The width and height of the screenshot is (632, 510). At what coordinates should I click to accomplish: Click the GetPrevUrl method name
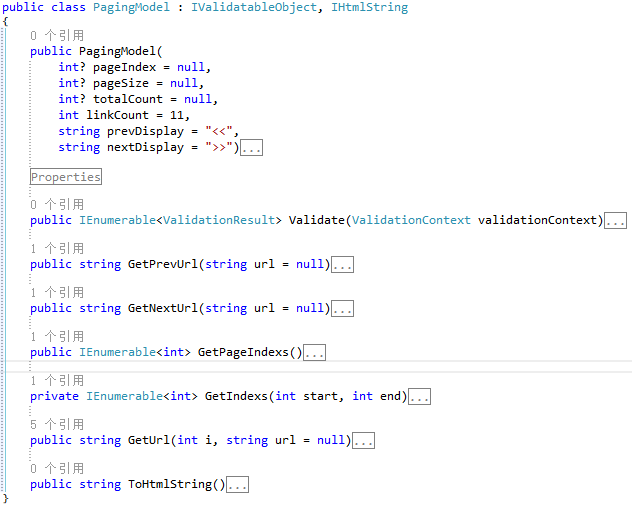pyautogui.click(x=163, y=264)
